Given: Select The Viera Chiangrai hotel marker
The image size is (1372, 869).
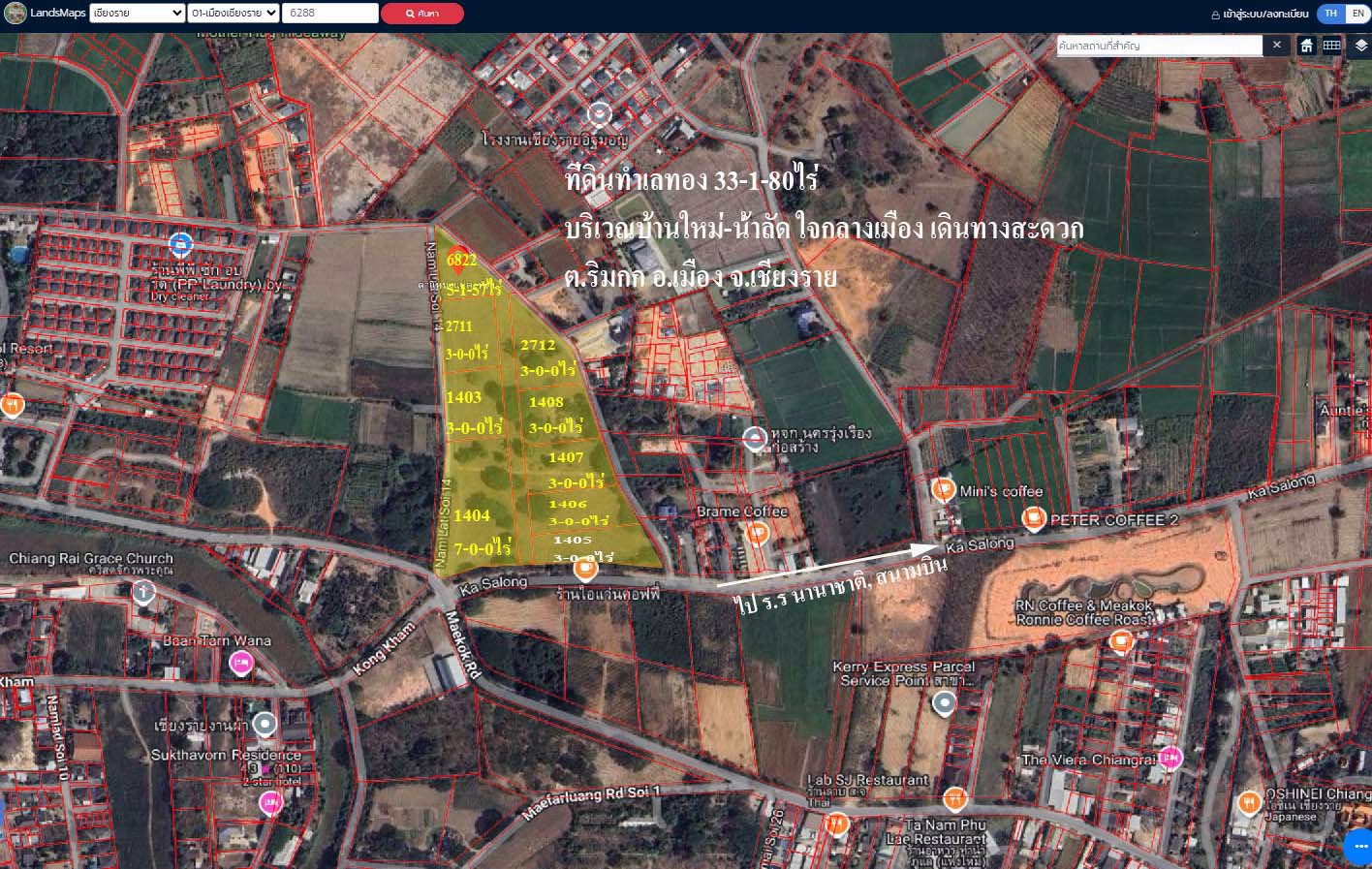Looking at the screenshot, I should pos(1170,758).
